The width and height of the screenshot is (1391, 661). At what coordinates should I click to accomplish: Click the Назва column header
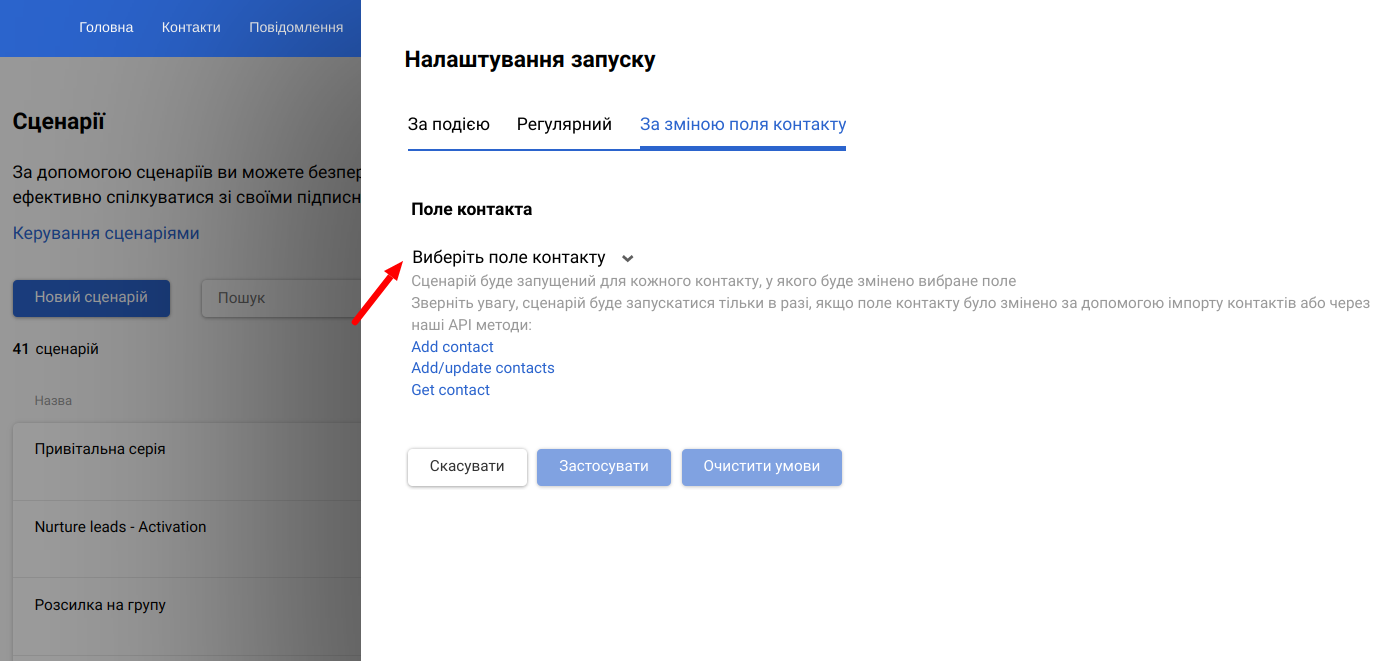53,401
